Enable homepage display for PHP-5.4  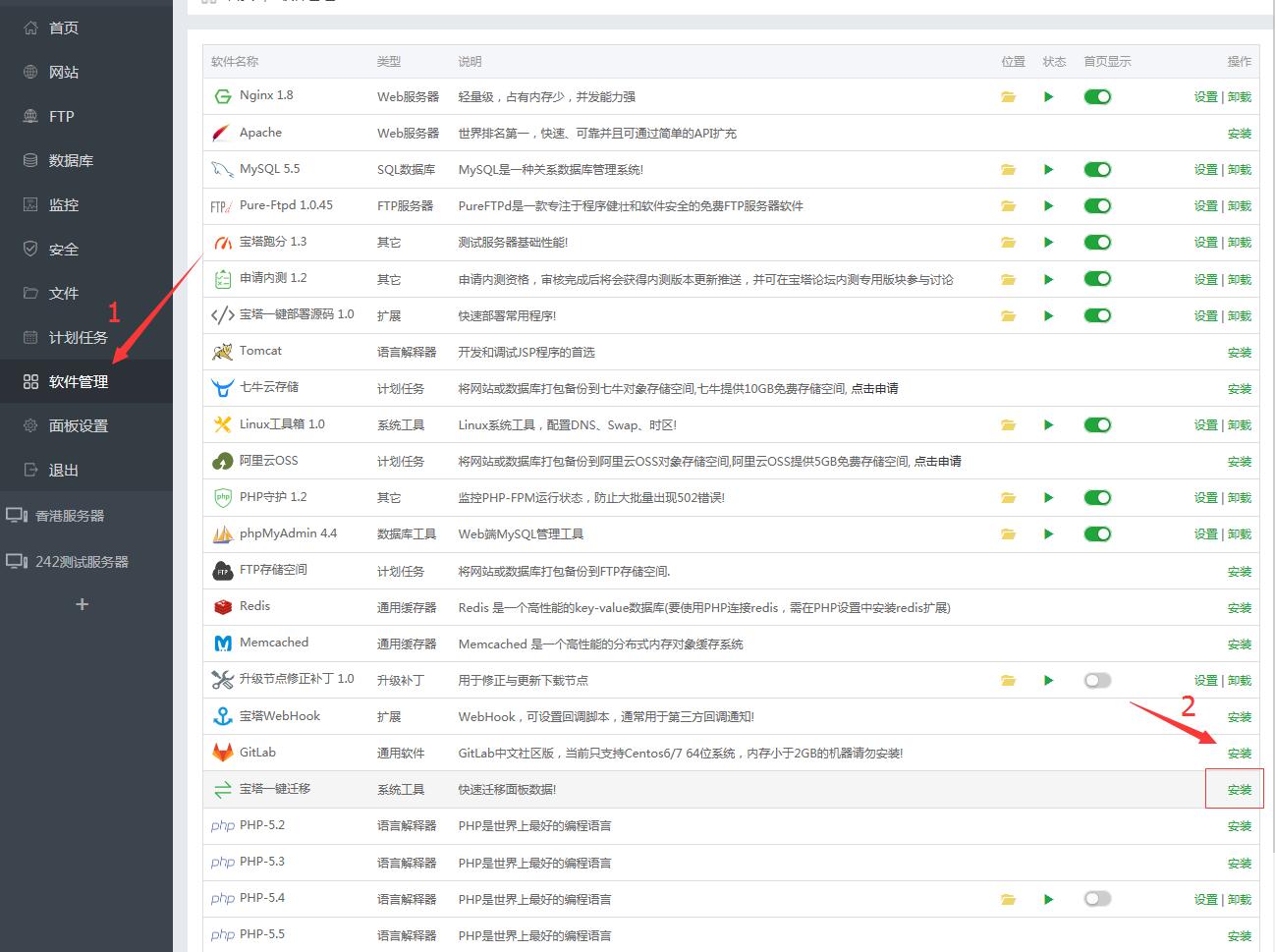(1096, 898)
